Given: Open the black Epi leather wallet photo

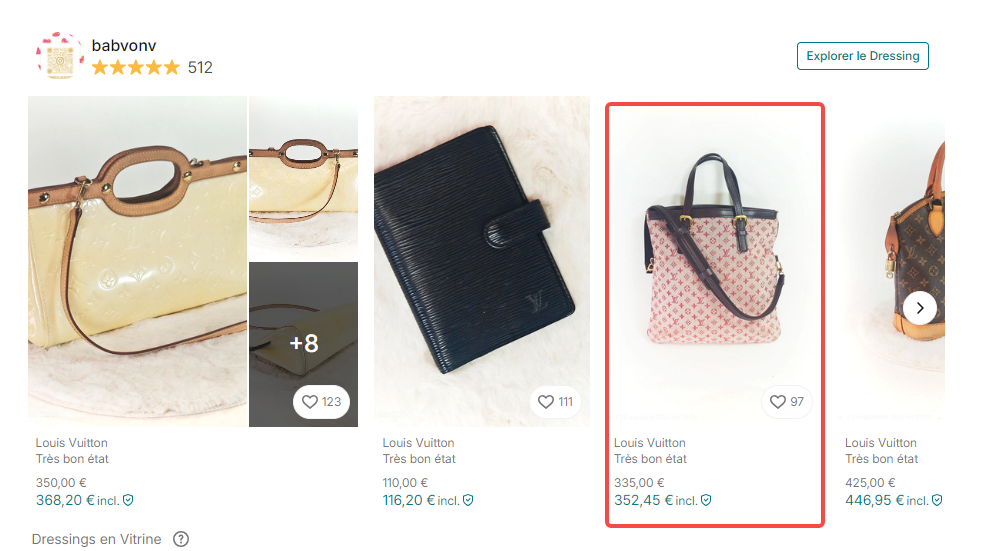Looking at the screenshot, I should pos(481,261).
